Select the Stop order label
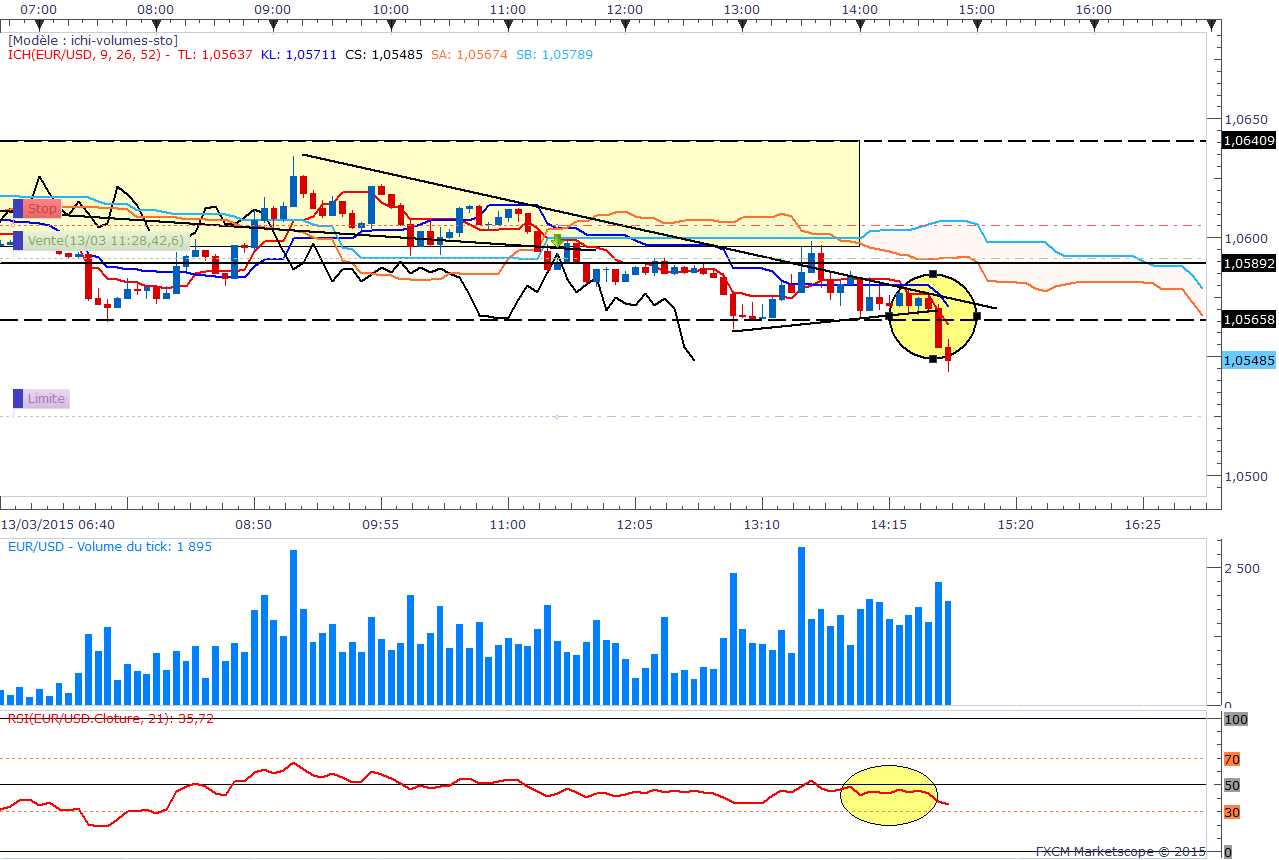Image resolution: width=1279 pixels, height=860 pixels. [x=42, y=208]
